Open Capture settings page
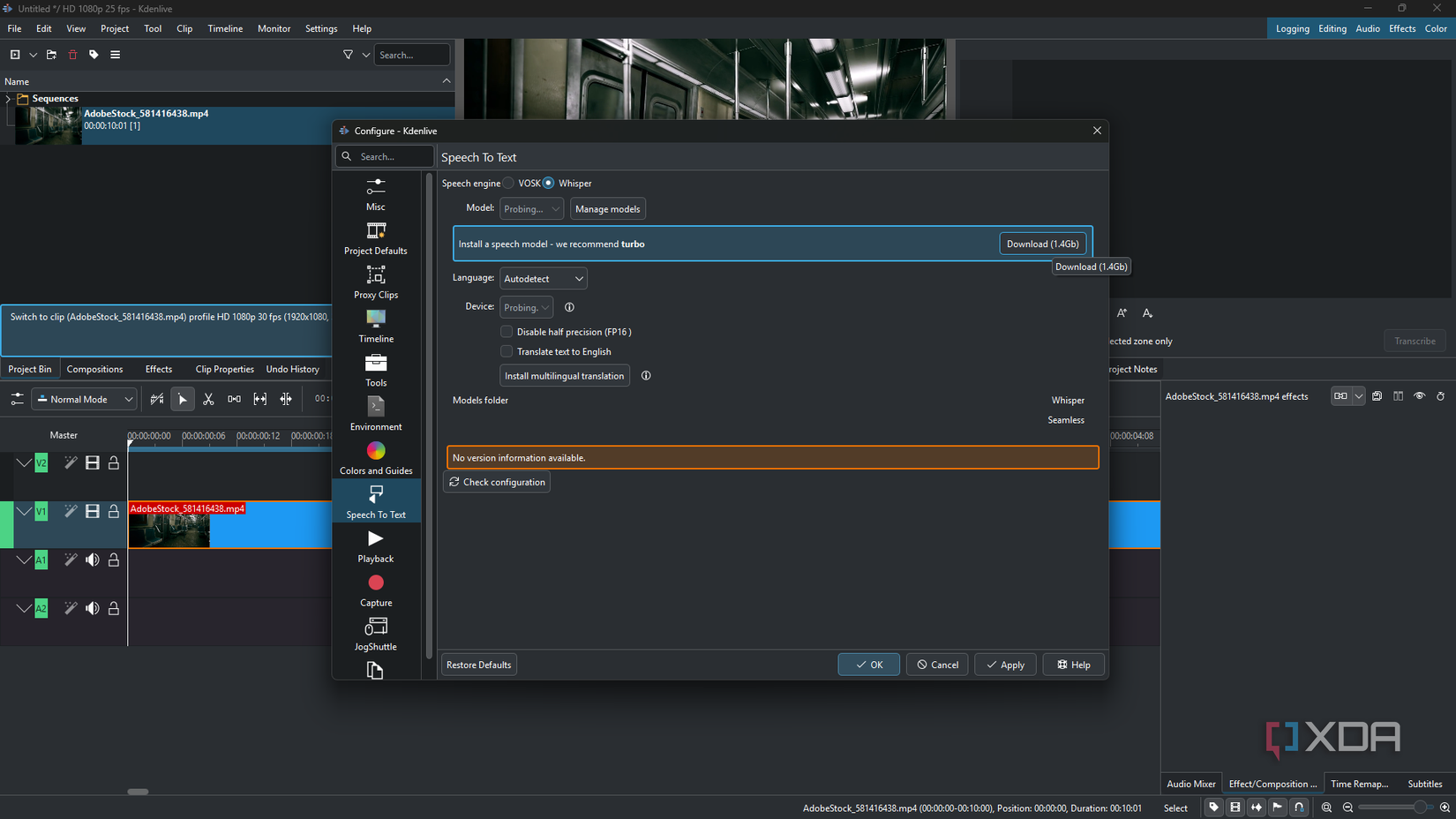 [376, 591]
